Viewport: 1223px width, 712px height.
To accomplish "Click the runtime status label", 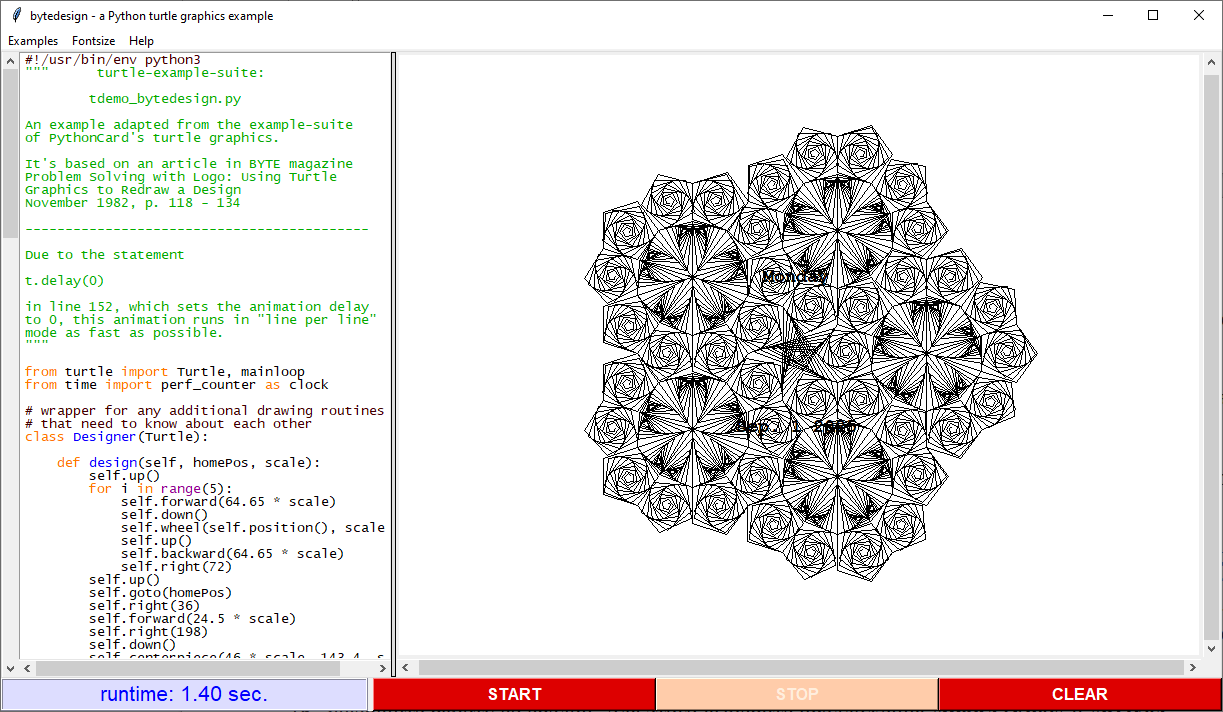I will click(184, 694).
